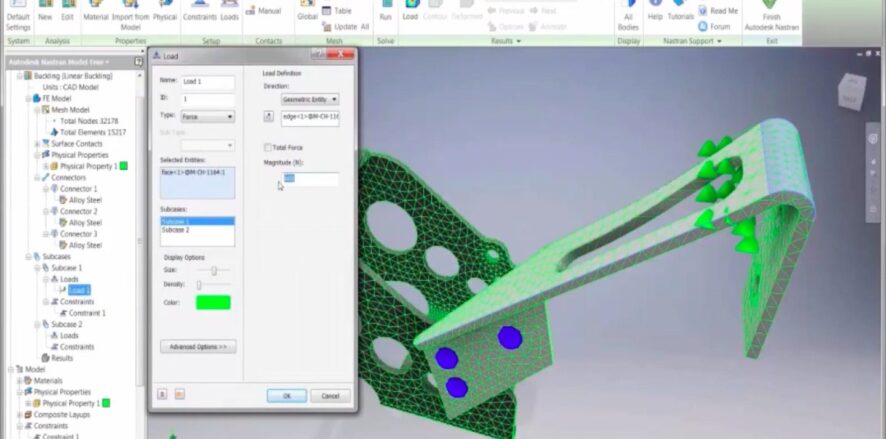Click Finish Autodesk Nastran button

771,17
